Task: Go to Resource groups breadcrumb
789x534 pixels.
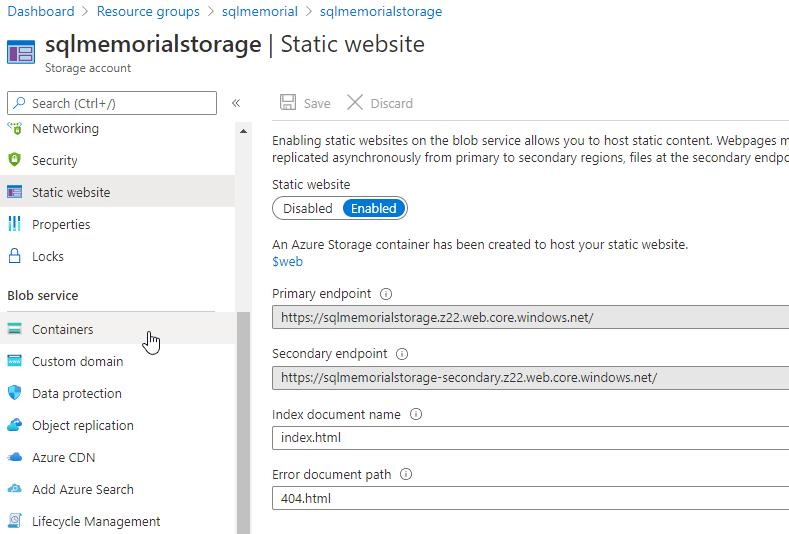Action: click(x=148, y=12)
